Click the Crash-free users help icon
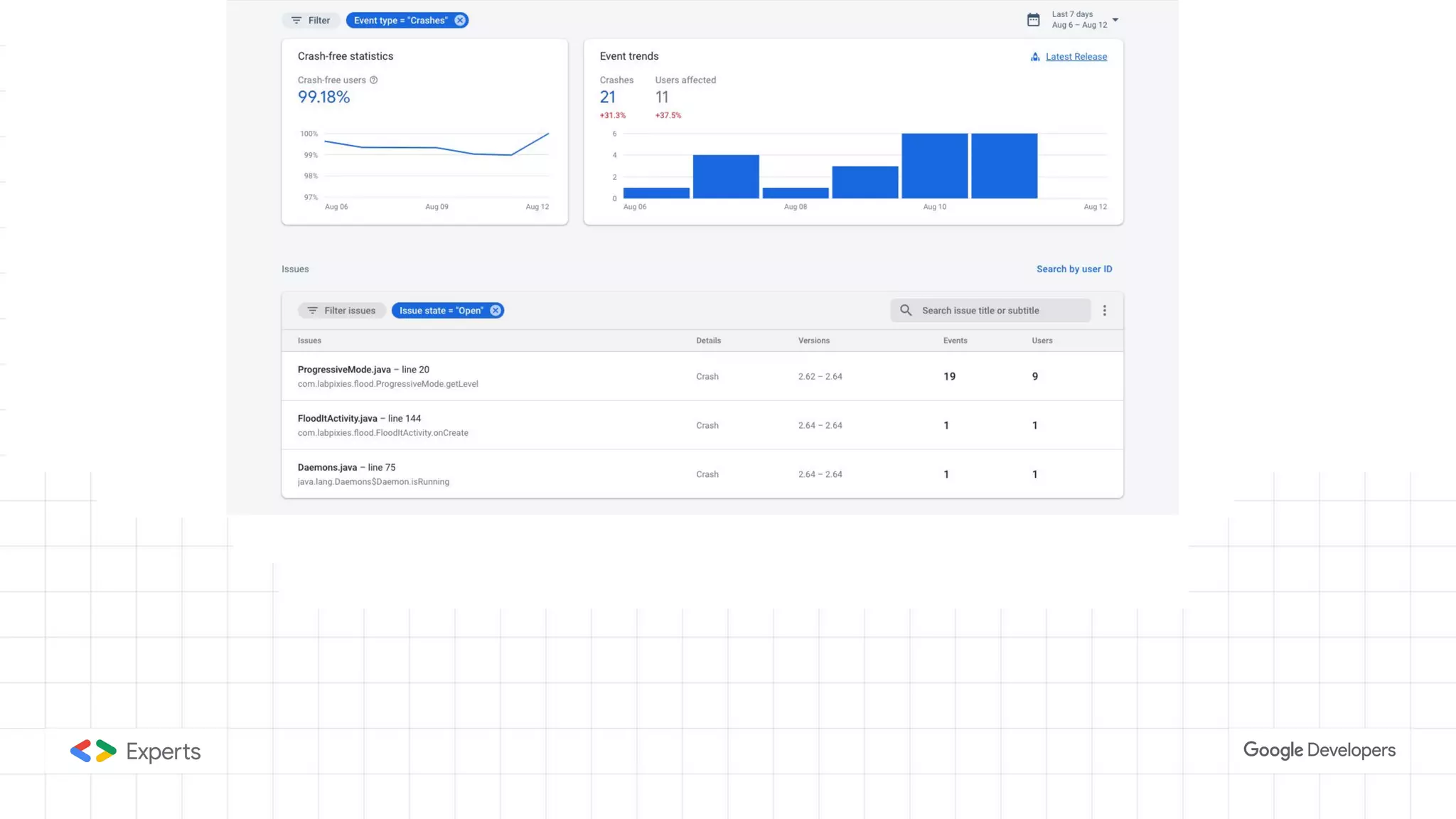This screenshot has height=819, width=1456. 374,80
